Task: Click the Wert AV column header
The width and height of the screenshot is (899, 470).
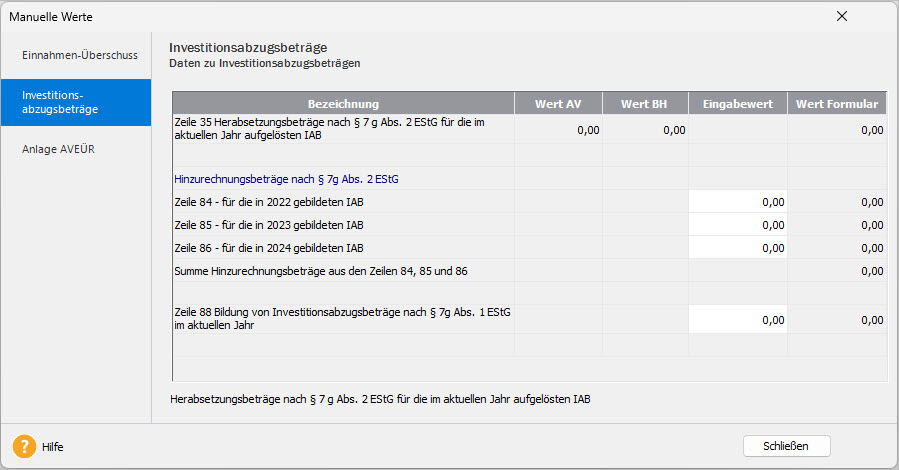Action: (x=558, y=104)
